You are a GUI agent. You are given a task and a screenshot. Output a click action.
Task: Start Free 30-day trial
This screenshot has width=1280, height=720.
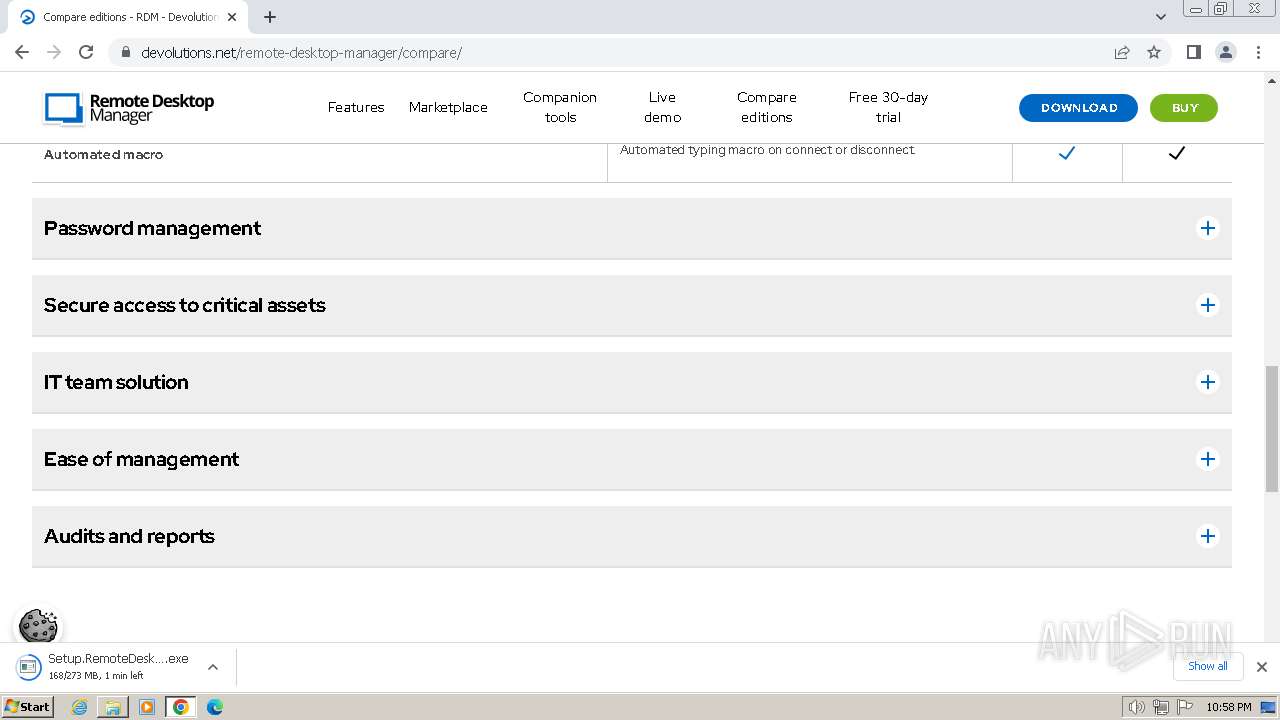pos(888,107)
